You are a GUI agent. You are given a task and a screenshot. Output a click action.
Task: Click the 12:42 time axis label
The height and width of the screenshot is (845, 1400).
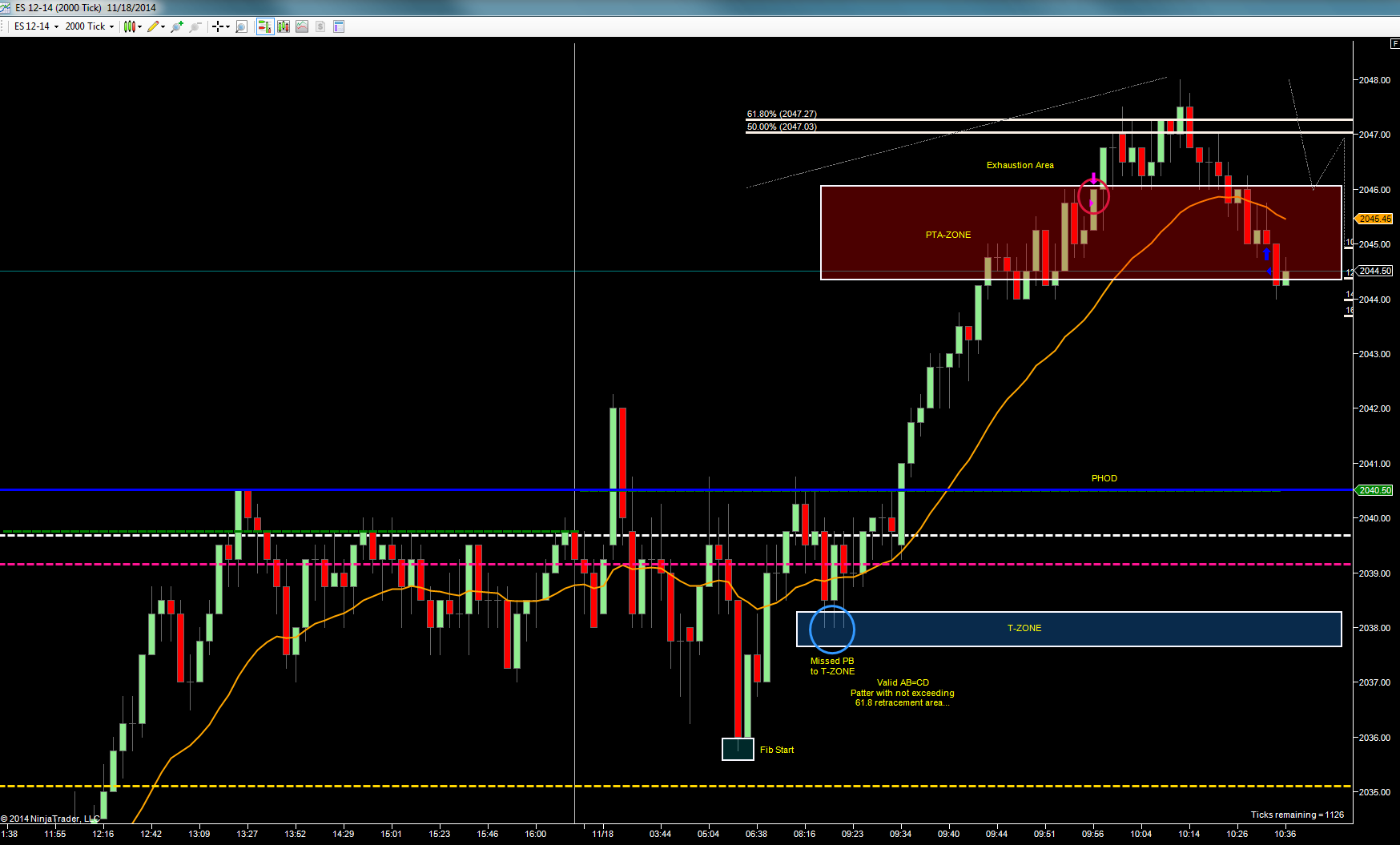click(151, 834)
